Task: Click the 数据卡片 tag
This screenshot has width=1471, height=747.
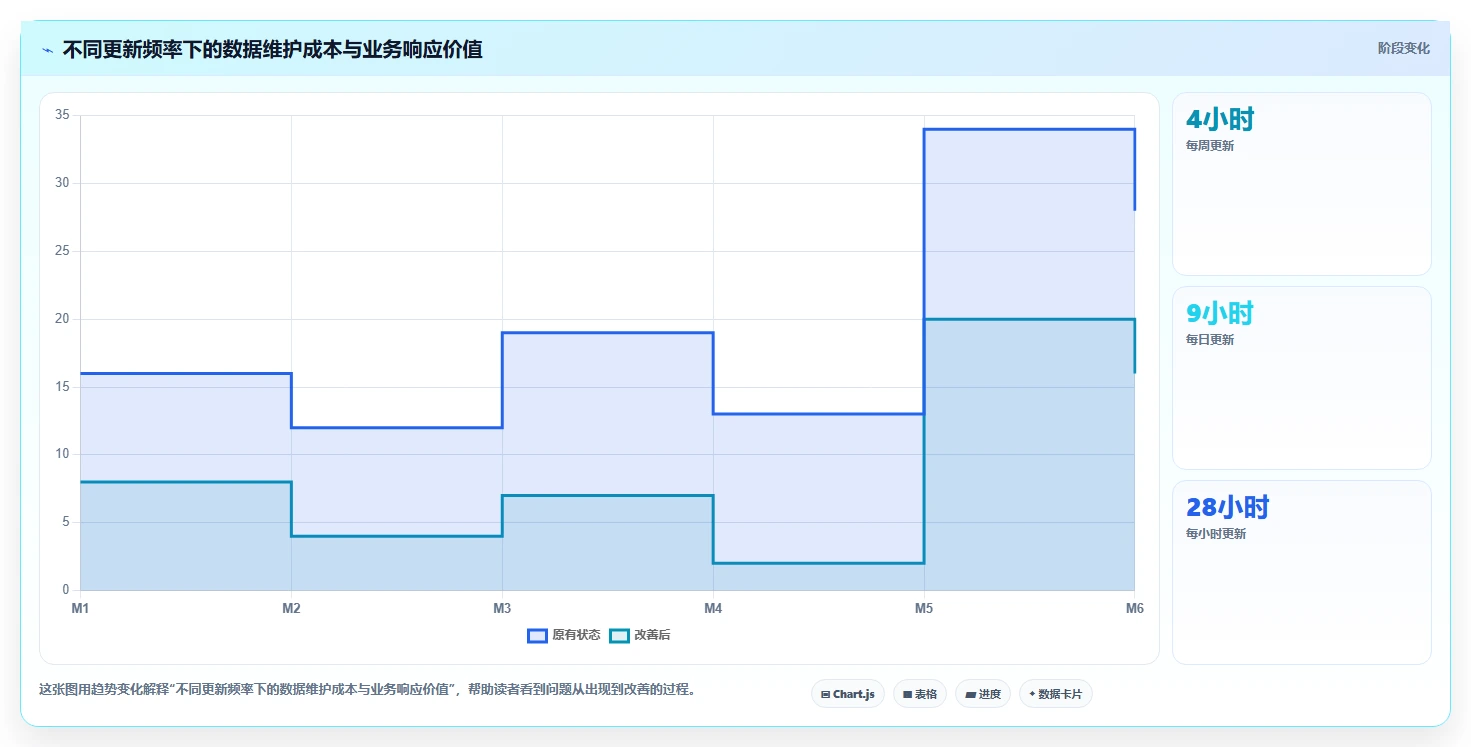Action: [1056, 694]
